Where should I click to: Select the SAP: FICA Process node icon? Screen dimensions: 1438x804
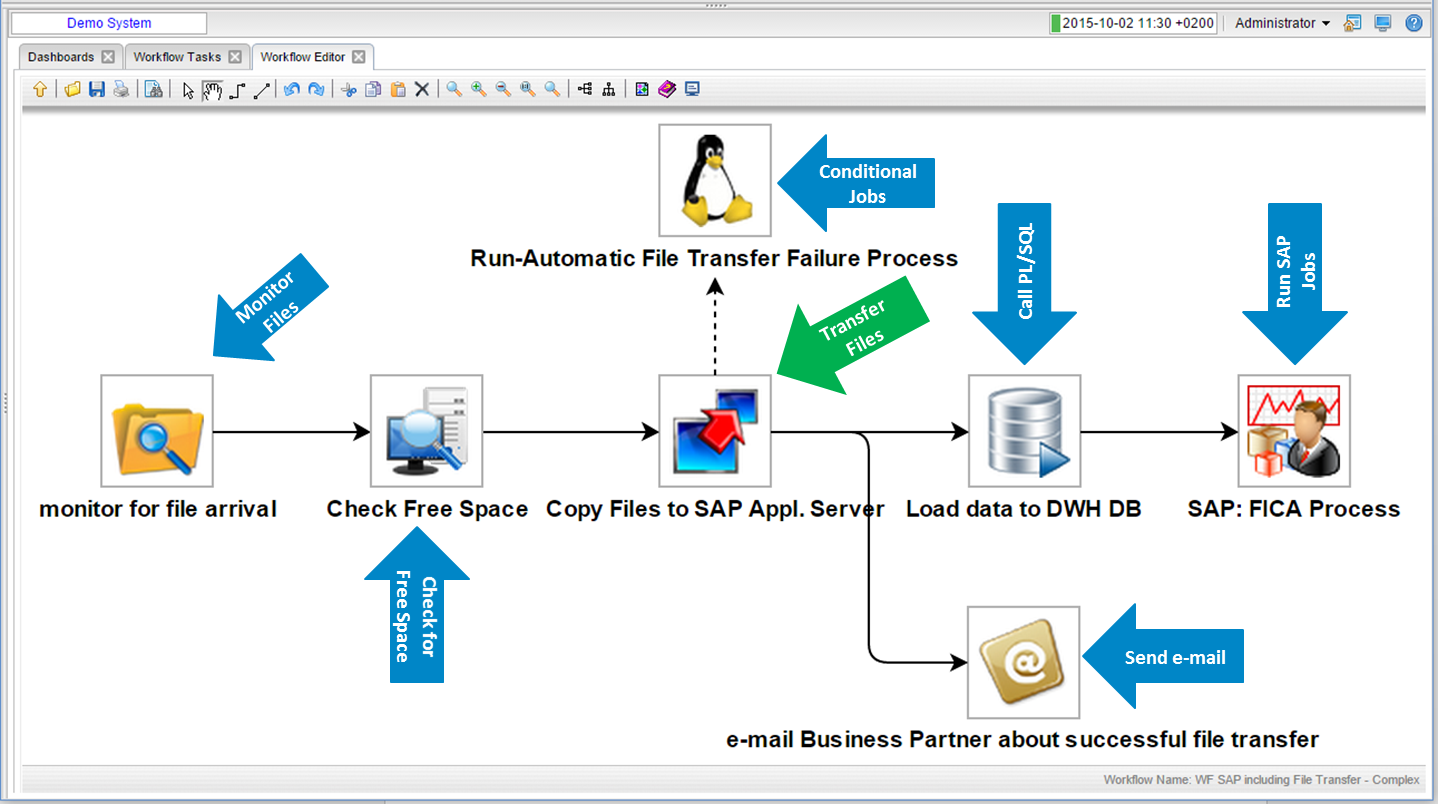click(x=1294, y=431)
